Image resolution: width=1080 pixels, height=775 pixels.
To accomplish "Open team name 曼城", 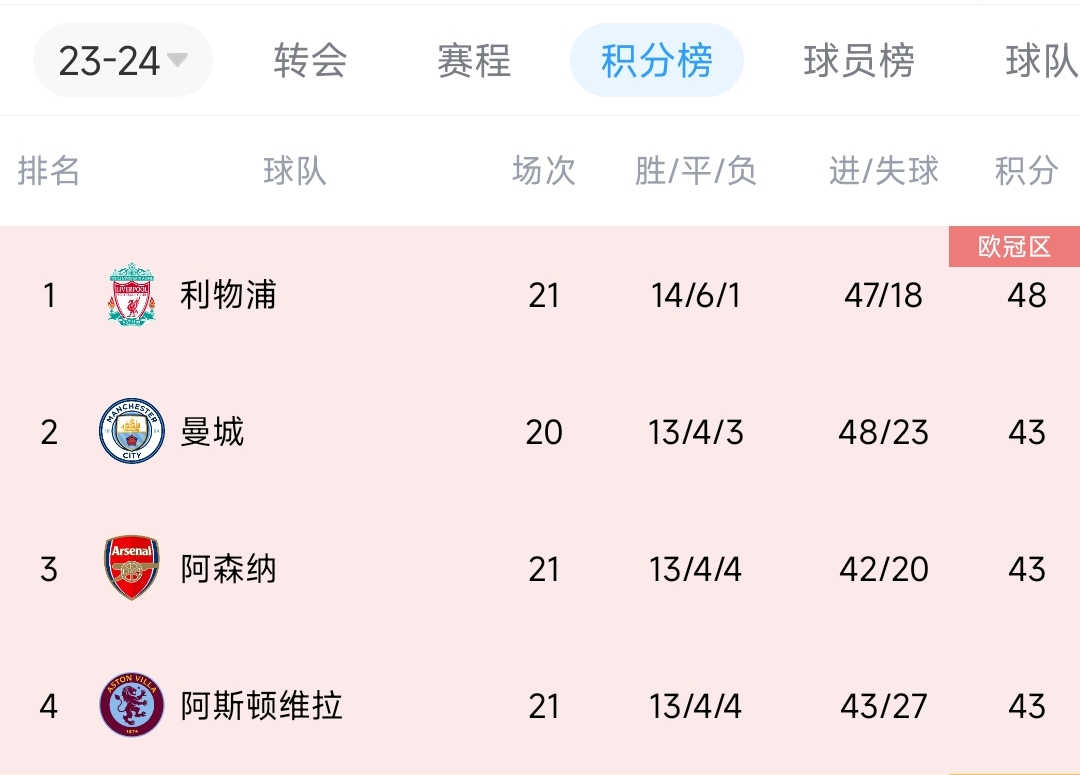I will pyautogui.click(x=212, y=432).
